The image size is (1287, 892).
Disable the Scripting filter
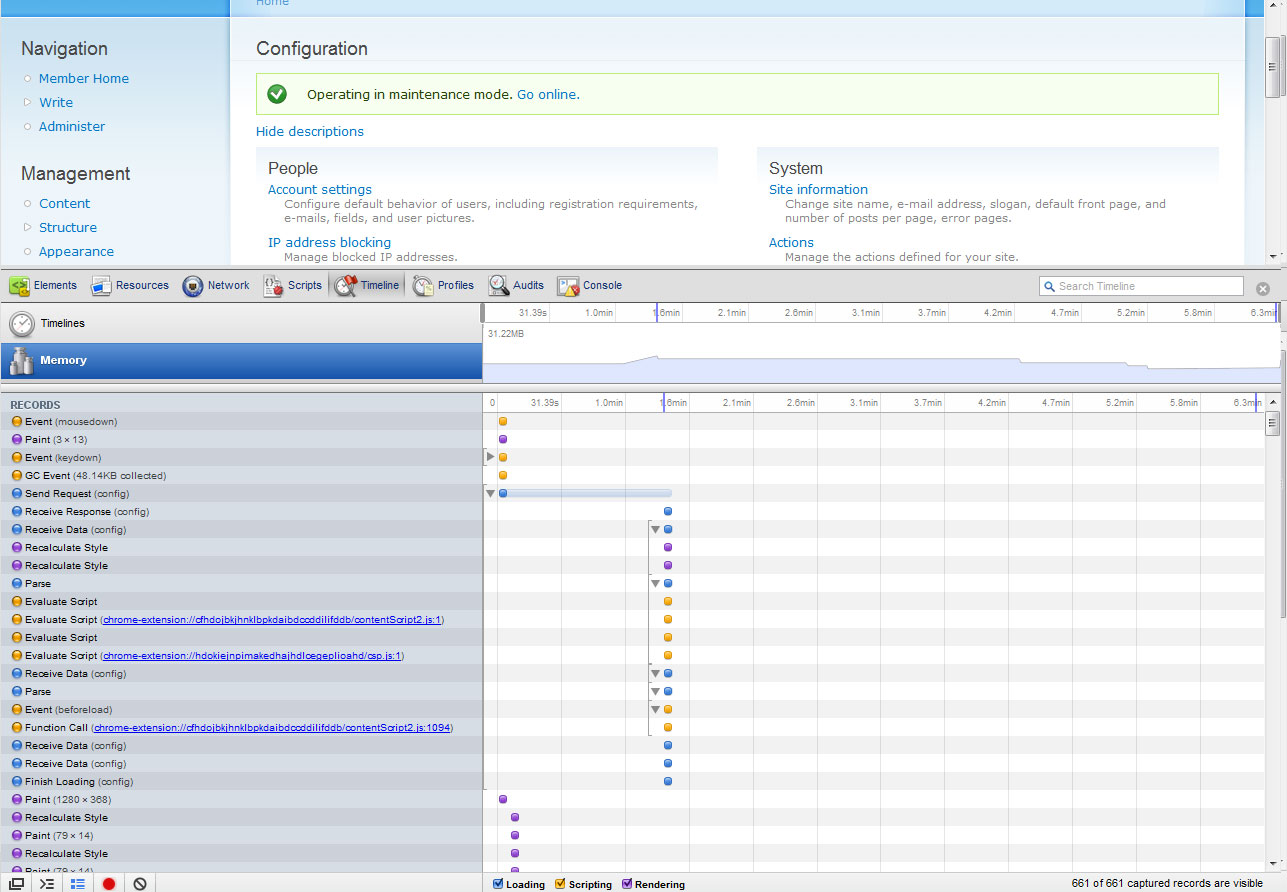[561, 884]
